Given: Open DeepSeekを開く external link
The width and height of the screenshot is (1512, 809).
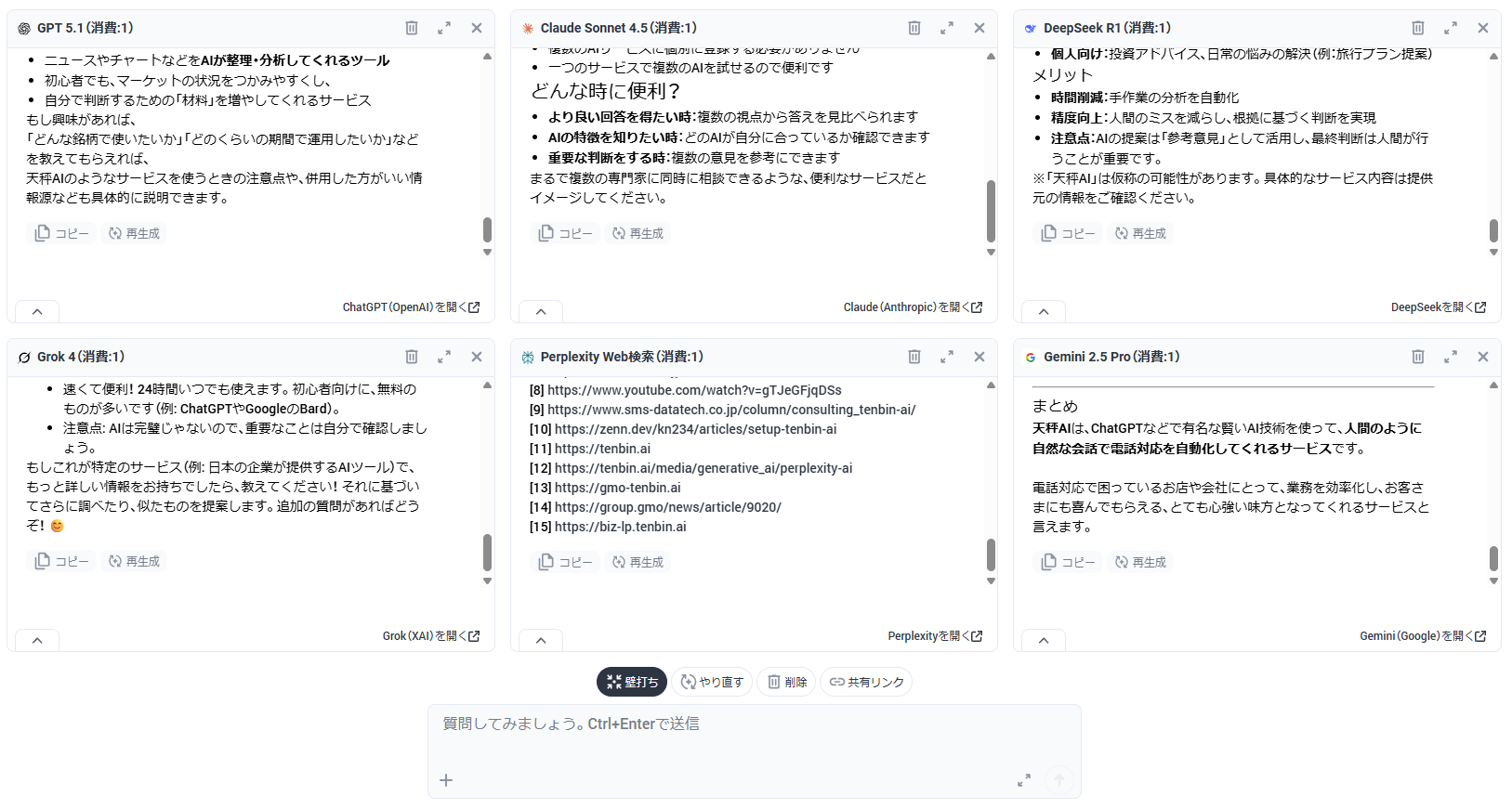Looking at the screenshot, I should click(x=1439, y=307).
